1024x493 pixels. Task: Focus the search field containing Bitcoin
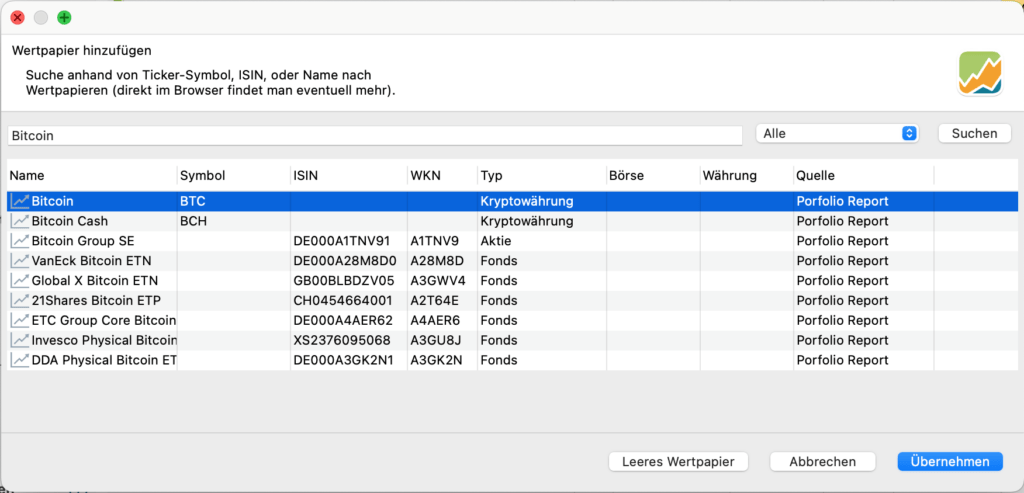point(375,136)
